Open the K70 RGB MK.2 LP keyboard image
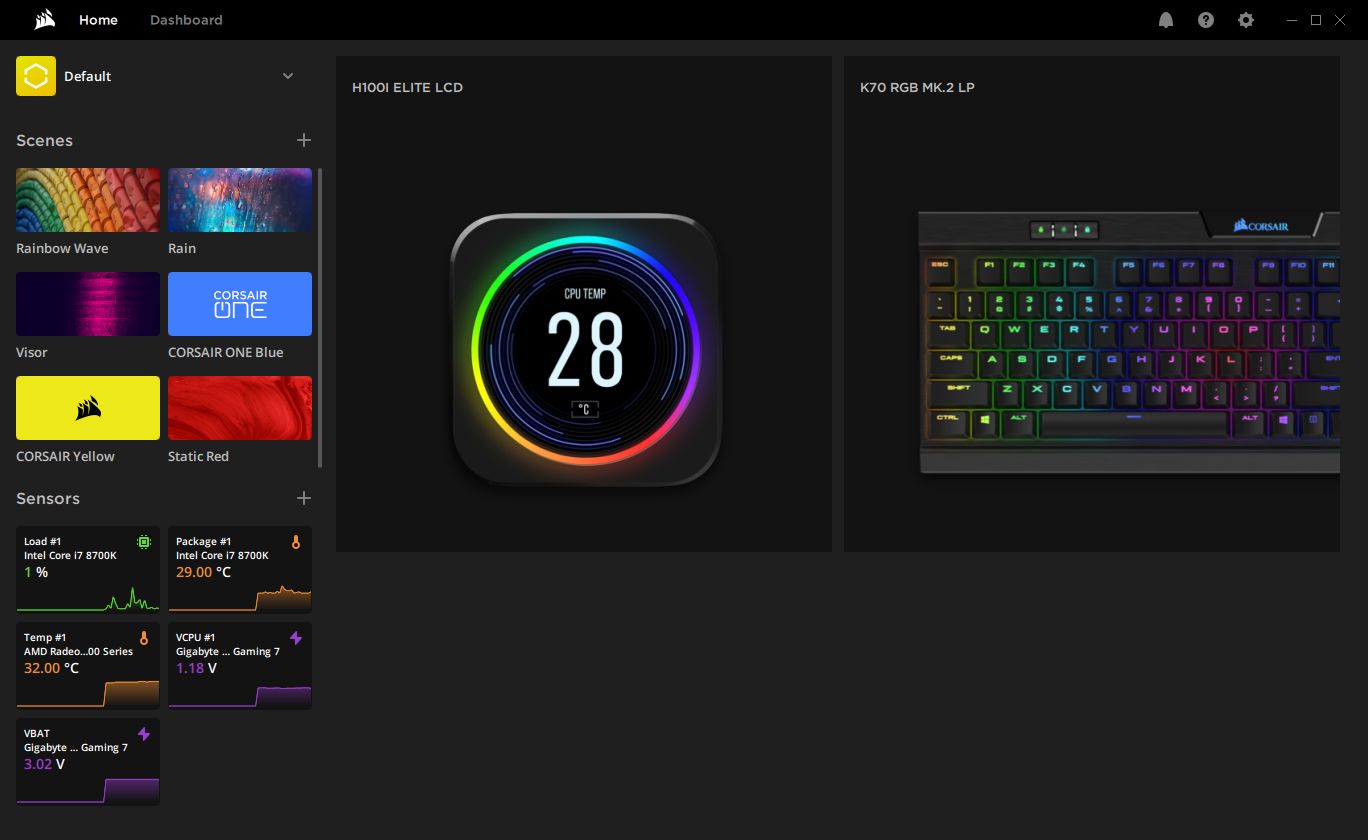The width and height of the screenshot is (1368, 840). tap(1129, 341)
